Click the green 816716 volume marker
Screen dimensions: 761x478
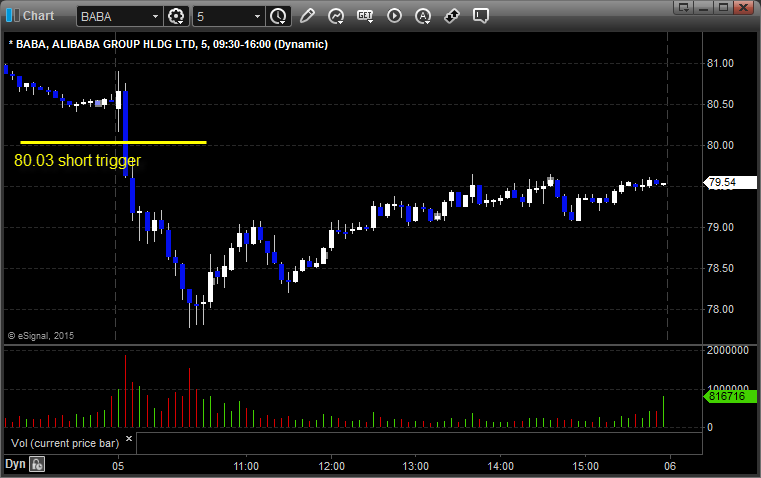coord(725,397)
